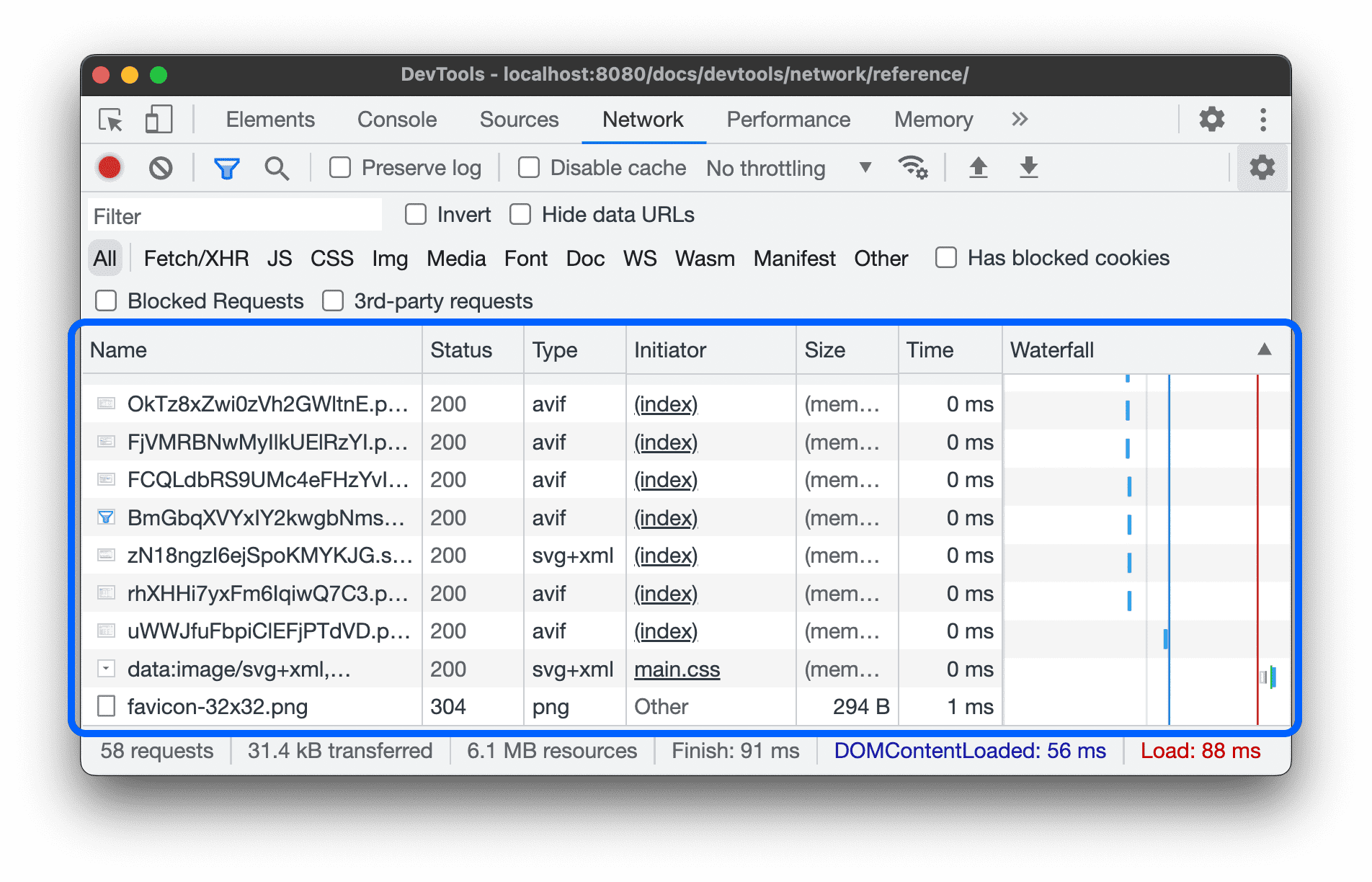
Task: Check the Disable cache option
Action: (x=529, y=168)
